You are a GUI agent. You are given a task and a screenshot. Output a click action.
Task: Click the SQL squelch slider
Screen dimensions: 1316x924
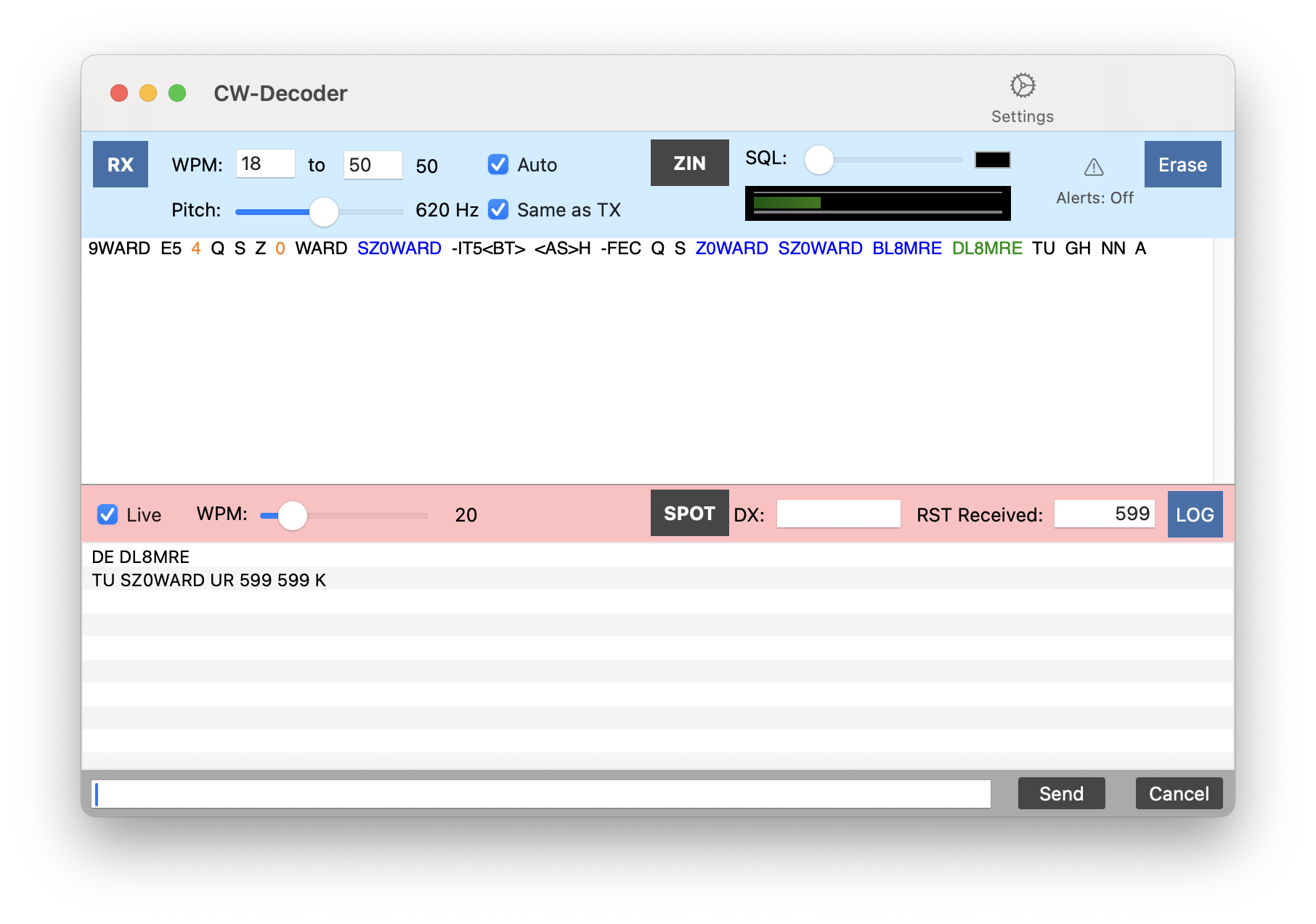(883, 160)
